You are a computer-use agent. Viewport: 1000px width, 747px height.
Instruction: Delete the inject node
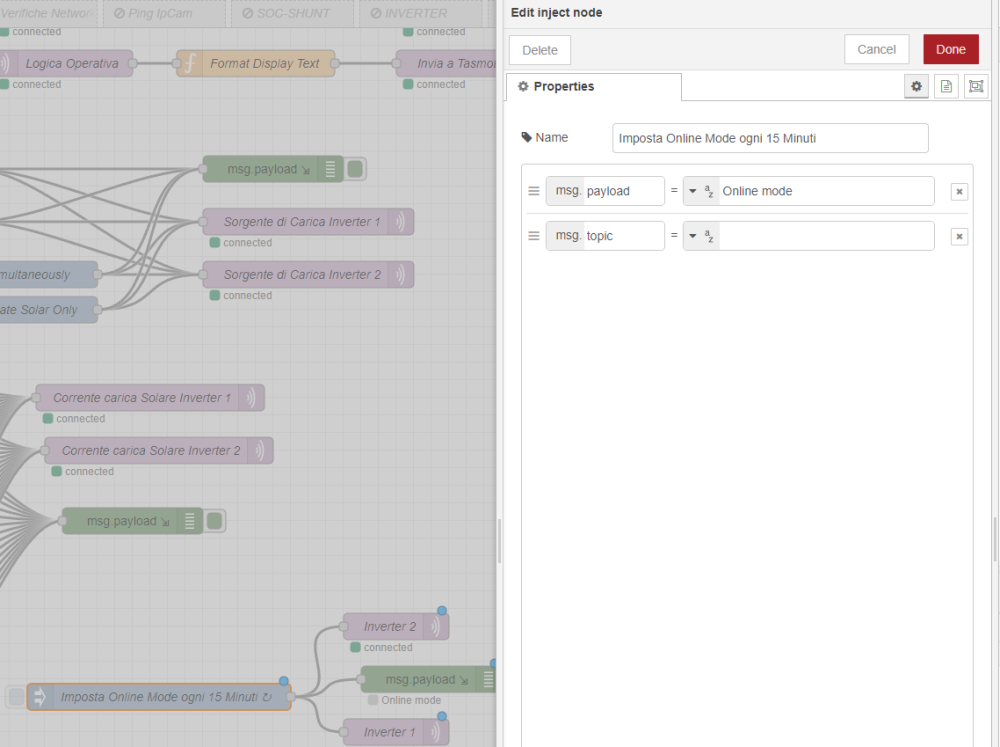[x=539, y=49]
